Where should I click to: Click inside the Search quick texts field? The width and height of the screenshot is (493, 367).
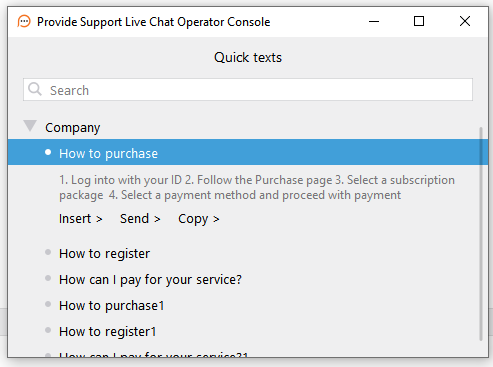click(248, 90)
